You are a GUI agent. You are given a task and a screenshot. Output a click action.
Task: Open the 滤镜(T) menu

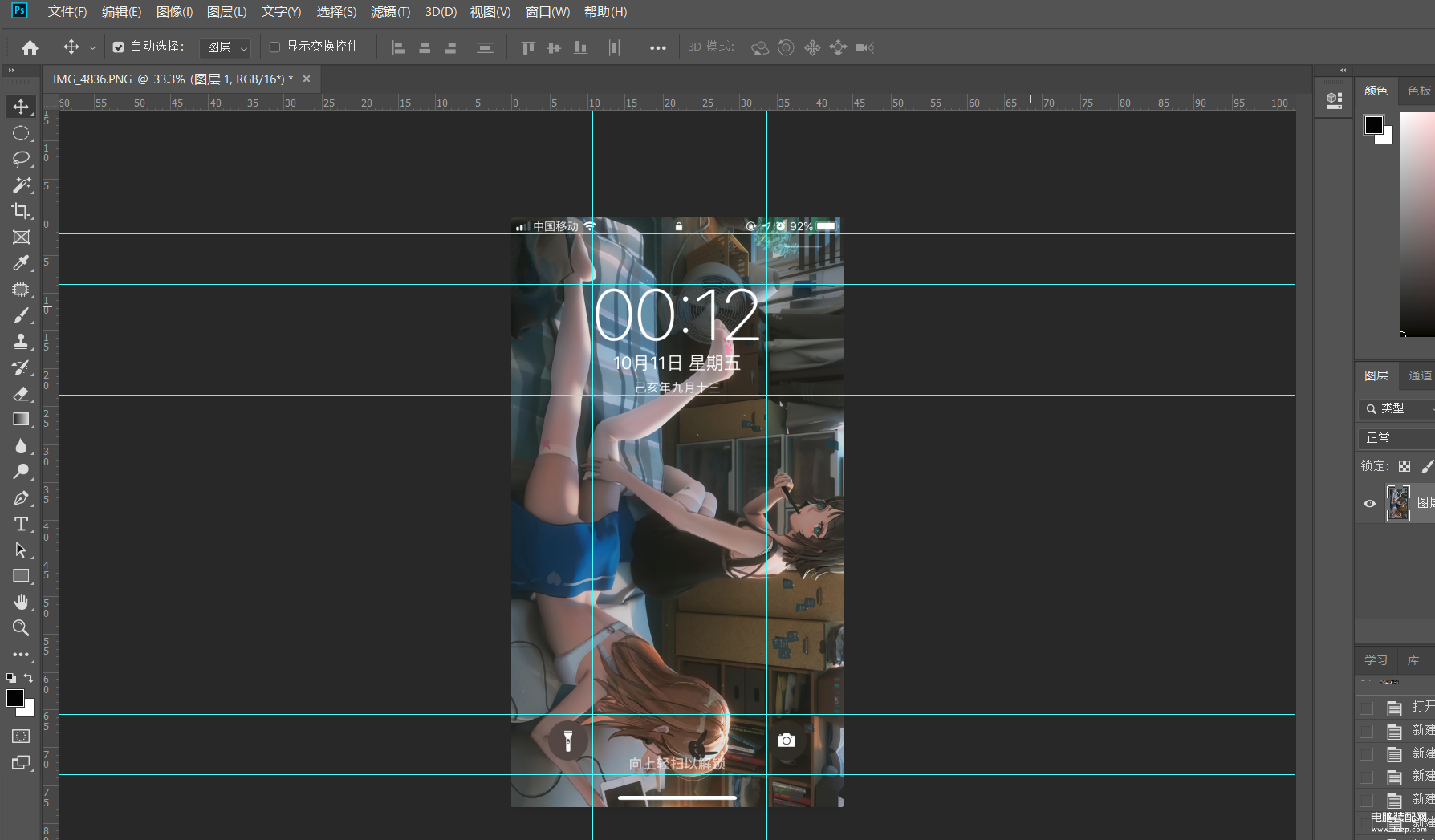[390, 12]
